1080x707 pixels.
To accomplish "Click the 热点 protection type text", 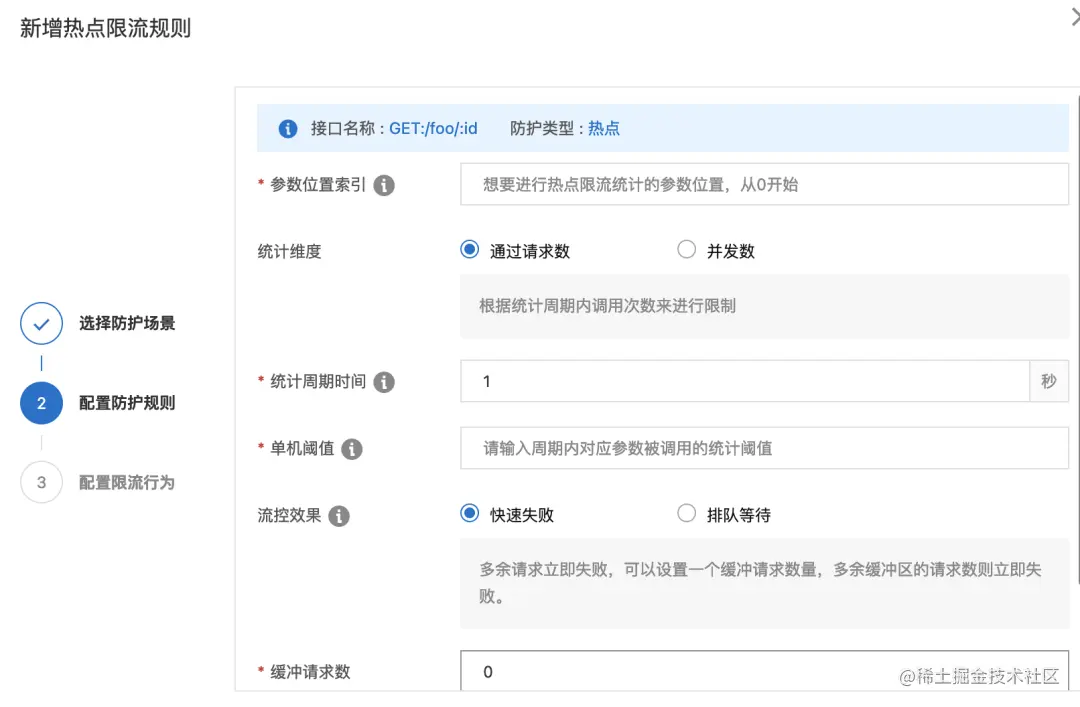I will point(603,128).
